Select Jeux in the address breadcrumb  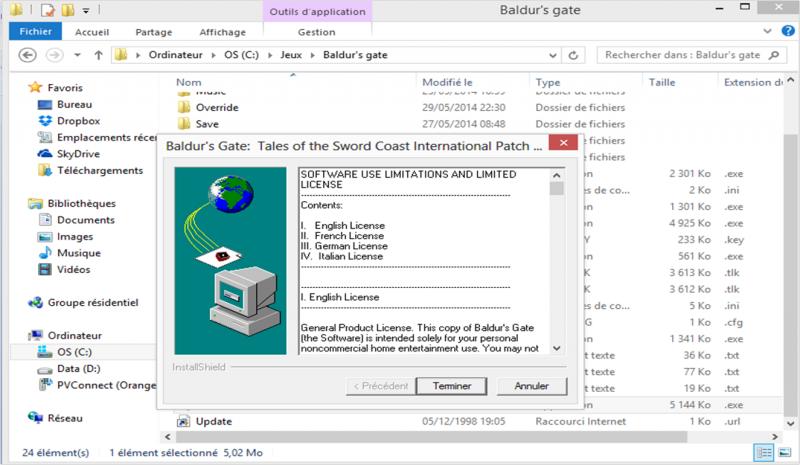click(x=291, y=55)
